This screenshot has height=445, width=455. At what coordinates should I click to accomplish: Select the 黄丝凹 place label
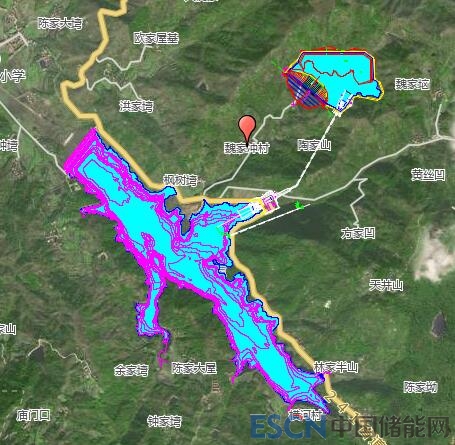(x=428, y=174)
